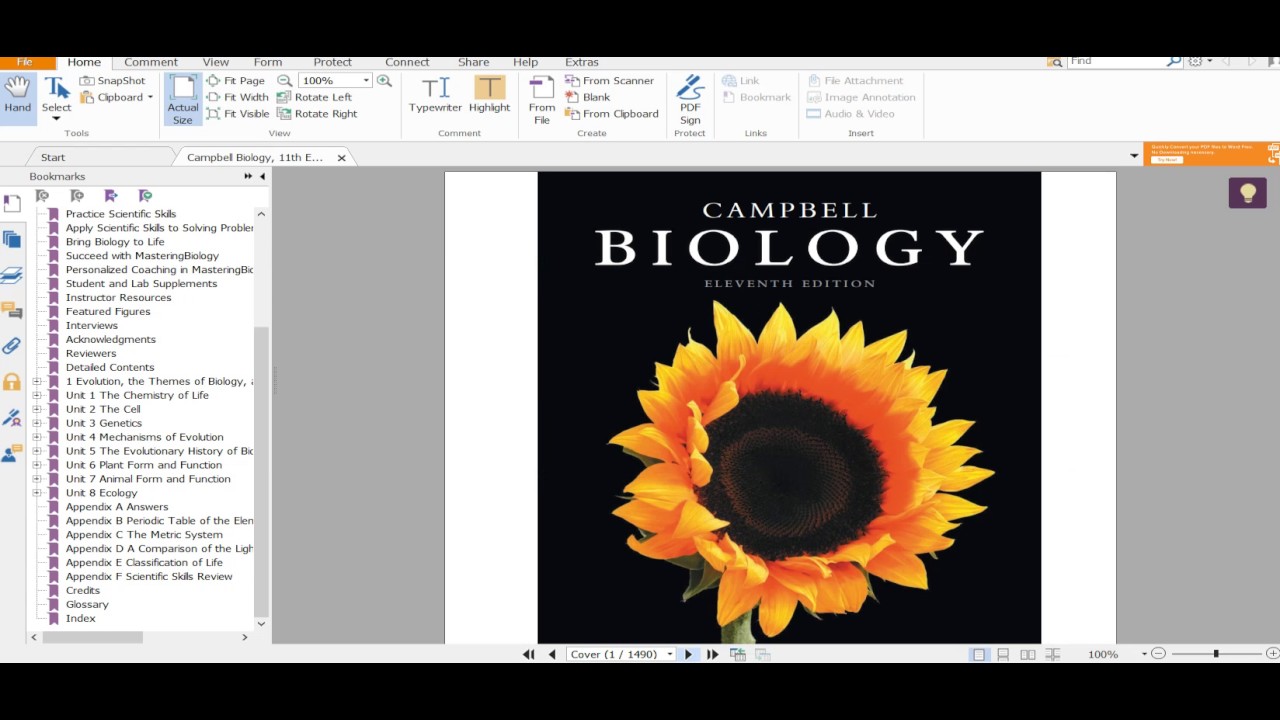Viewport: 1280px width, 720px height.
Task: Enable single page view mode
Action: click(979, 654)
